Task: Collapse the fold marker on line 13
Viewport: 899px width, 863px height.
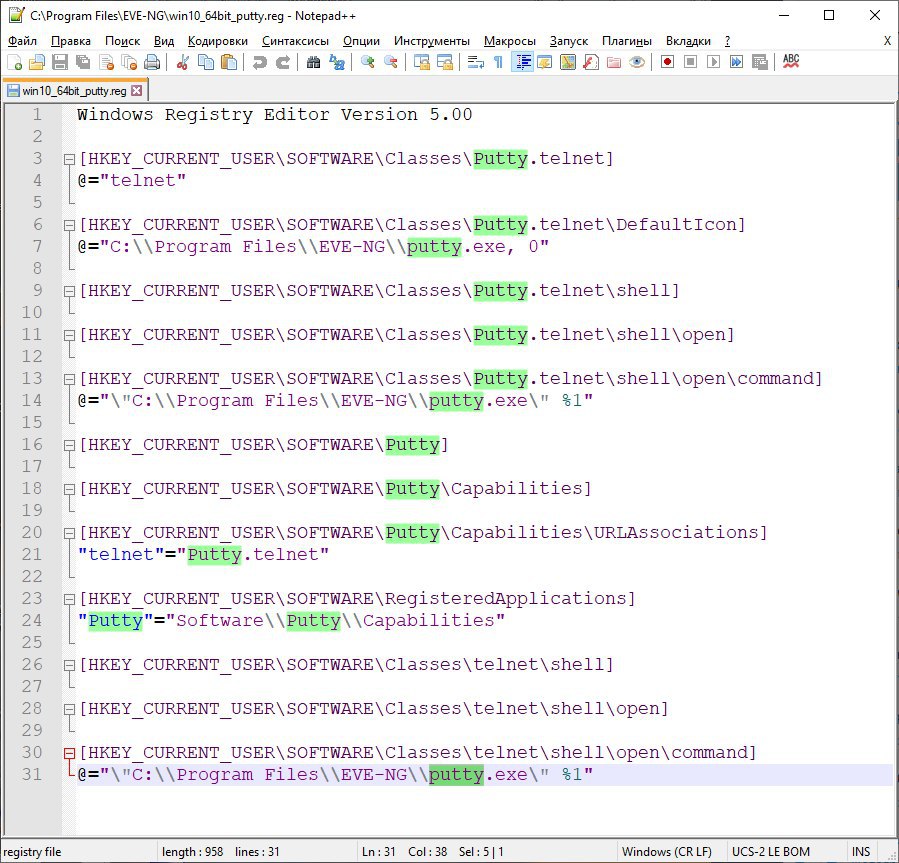Action: click(69, 379)
